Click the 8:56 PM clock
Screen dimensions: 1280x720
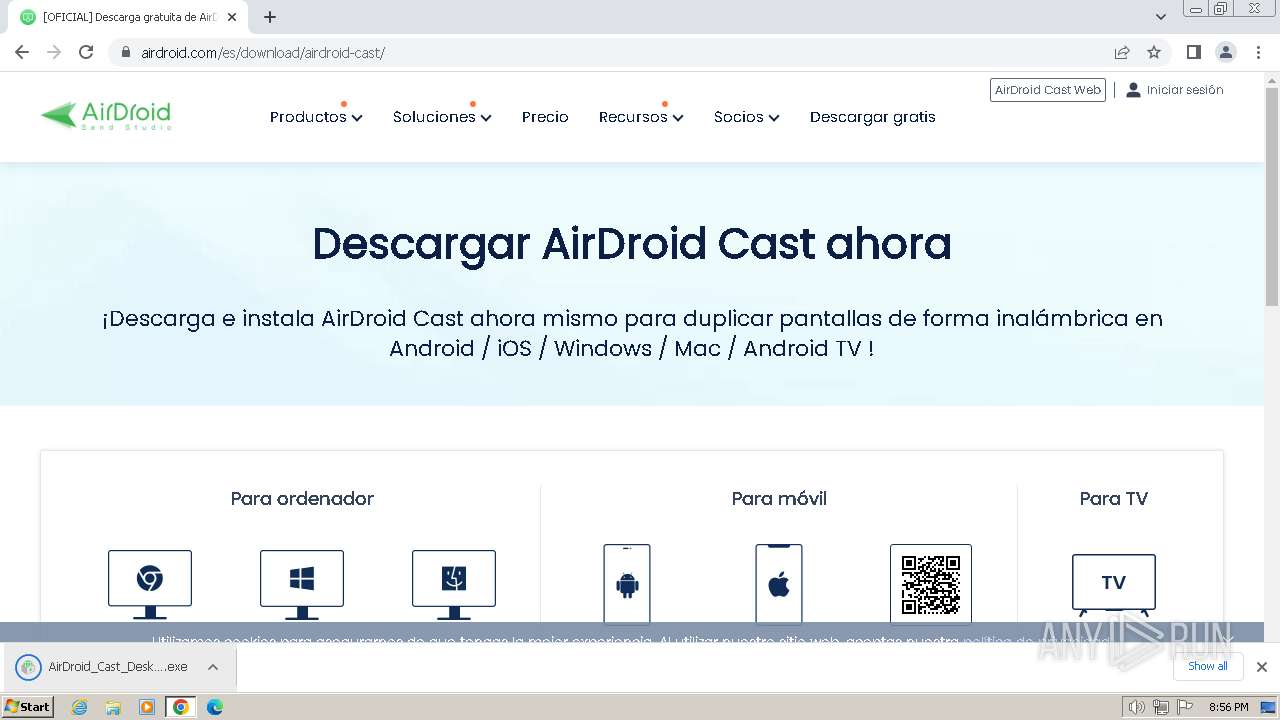pos(1228,707)
